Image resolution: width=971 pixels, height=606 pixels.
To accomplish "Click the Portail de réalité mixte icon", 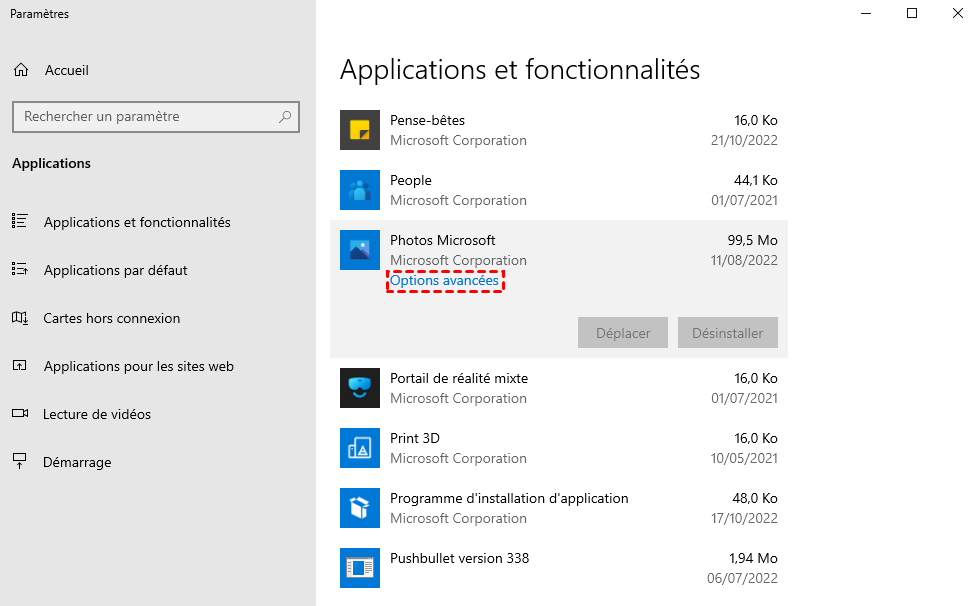I will pos(360,388).
